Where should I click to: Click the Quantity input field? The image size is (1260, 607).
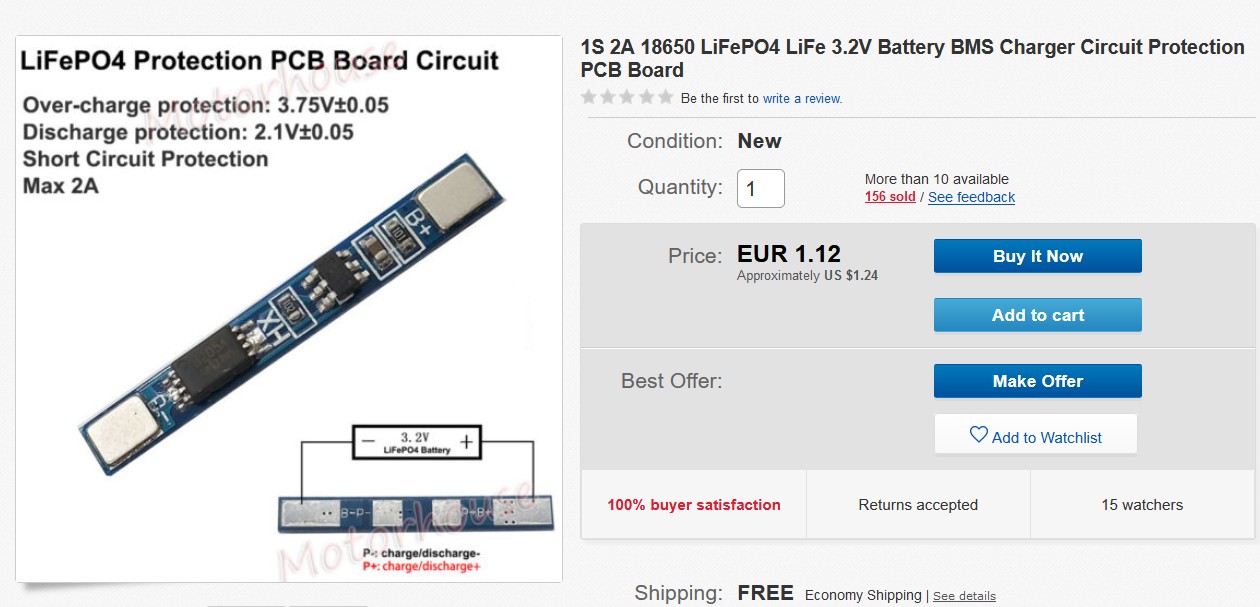761,188
